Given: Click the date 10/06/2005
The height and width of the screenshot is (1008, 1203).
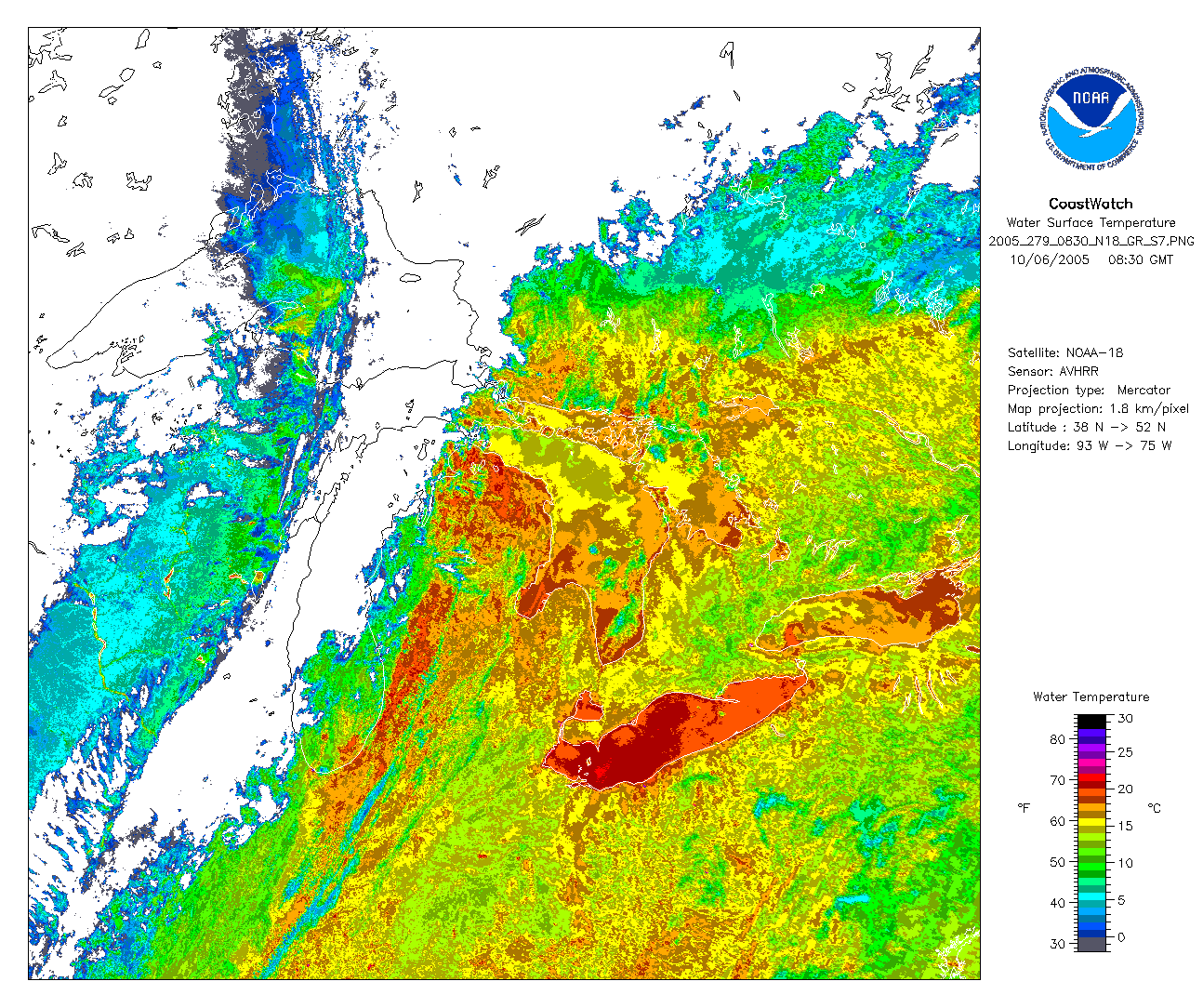Looking at the screenshot, I should (x=1050, y=259).
